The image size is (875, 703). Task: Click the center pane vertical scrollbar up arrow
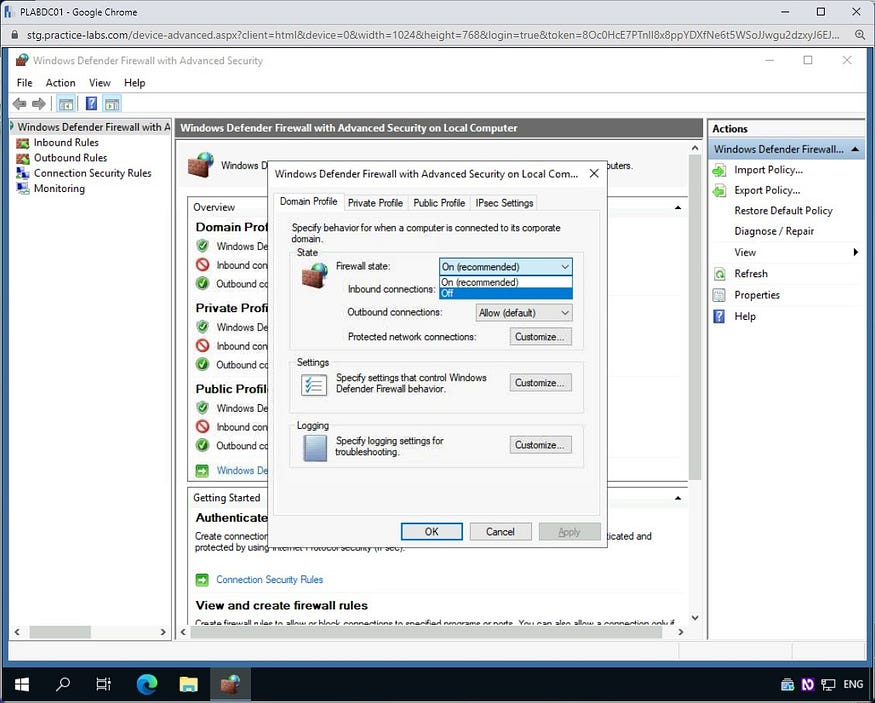pyautogui.click(x=695, y=148)
